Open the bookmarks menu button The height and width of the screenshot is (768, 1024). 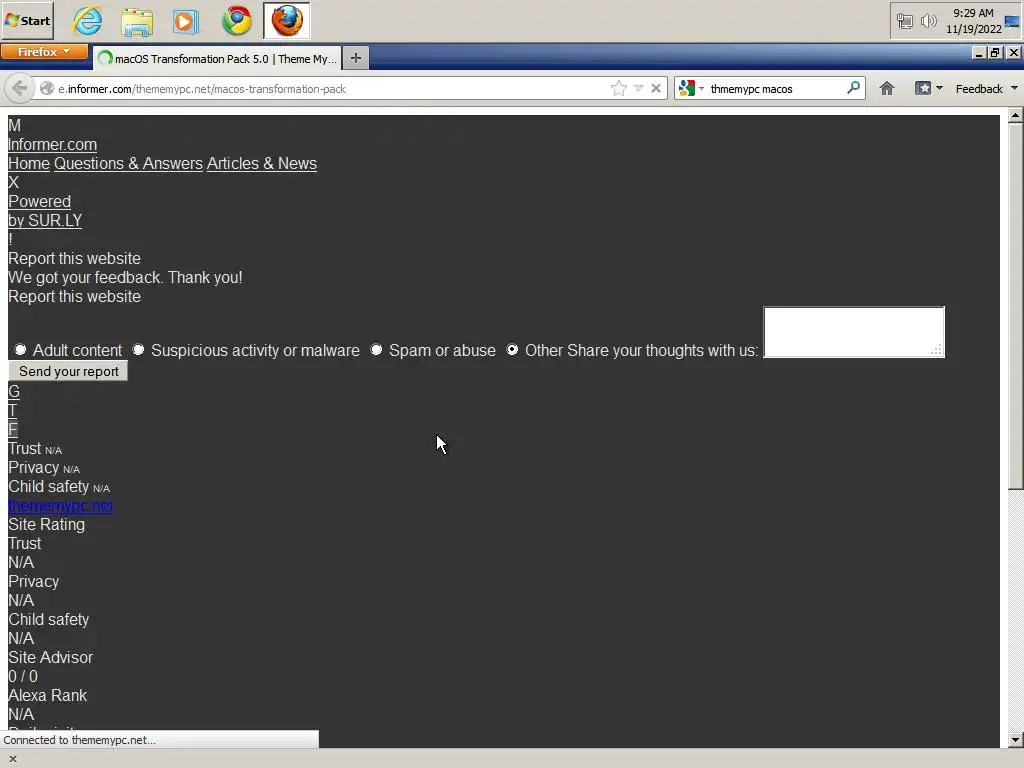[928, 88]
